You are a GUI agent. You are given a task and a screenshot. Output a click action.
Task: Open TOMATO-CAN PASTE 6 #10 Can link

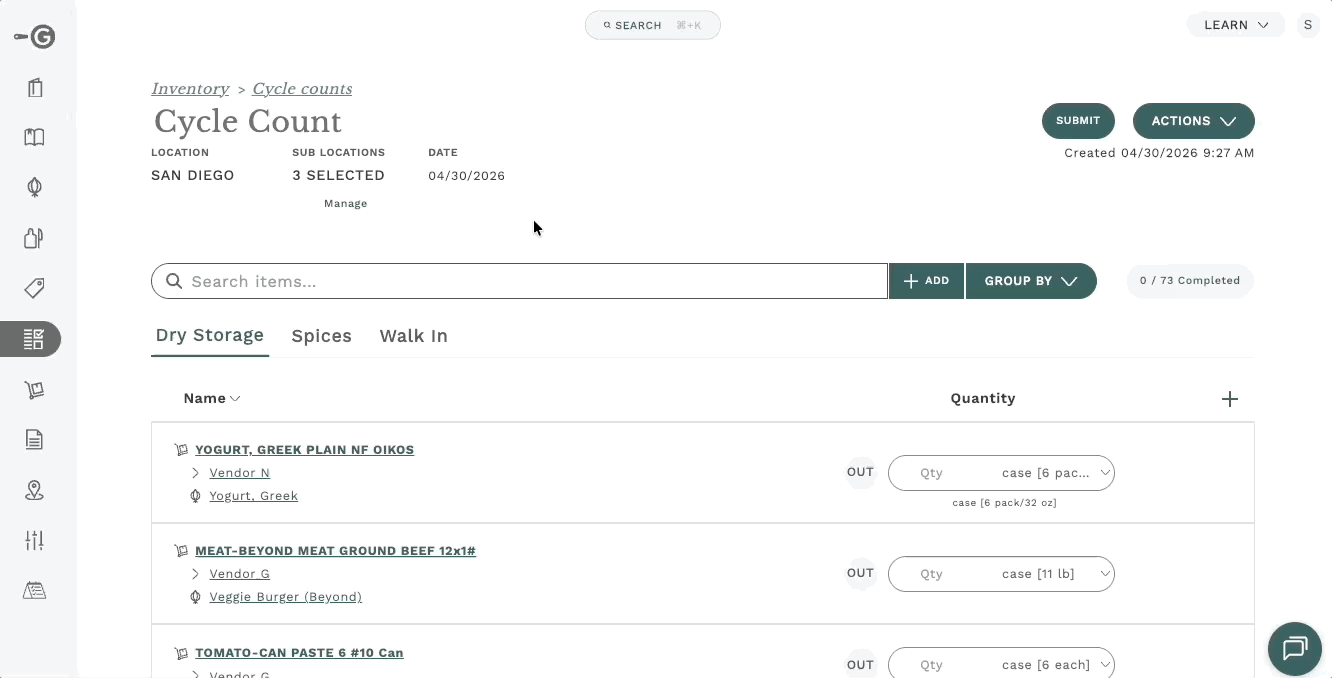pos(299,653)
